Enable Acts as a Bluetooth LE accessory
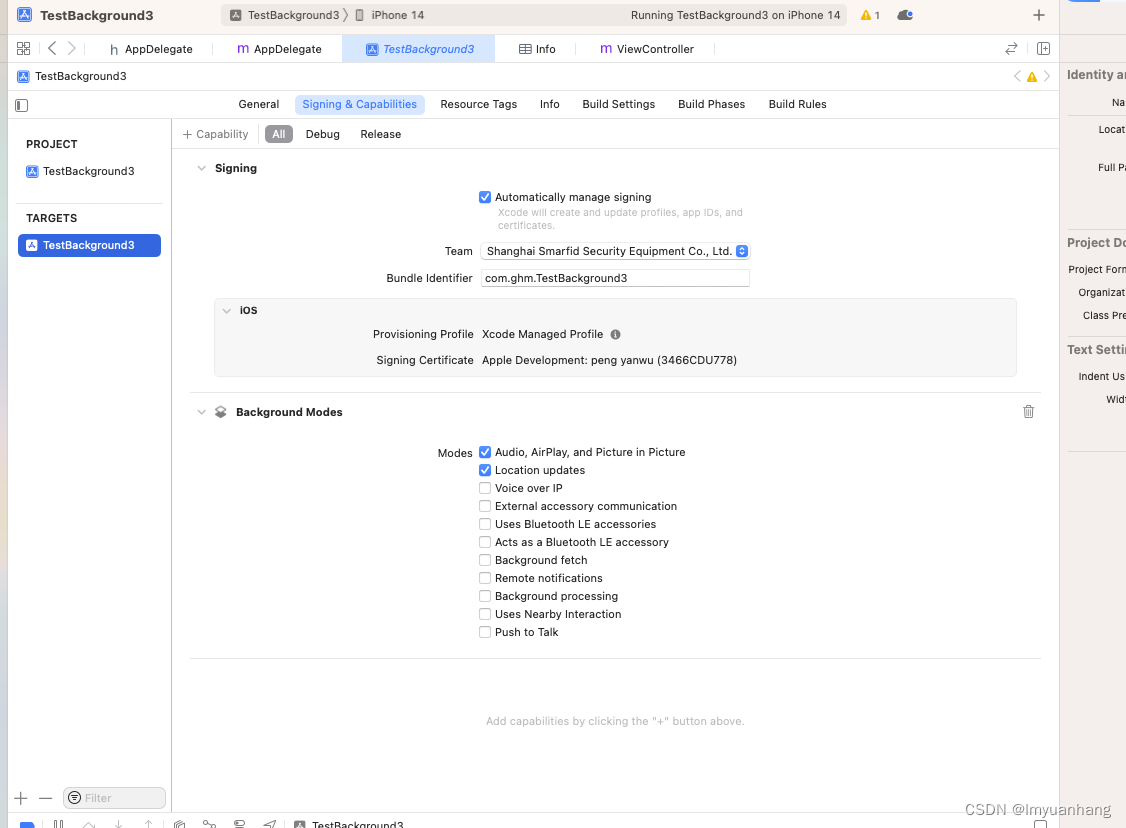Viewport: 1126px width, 828px height. click(485, 541)
